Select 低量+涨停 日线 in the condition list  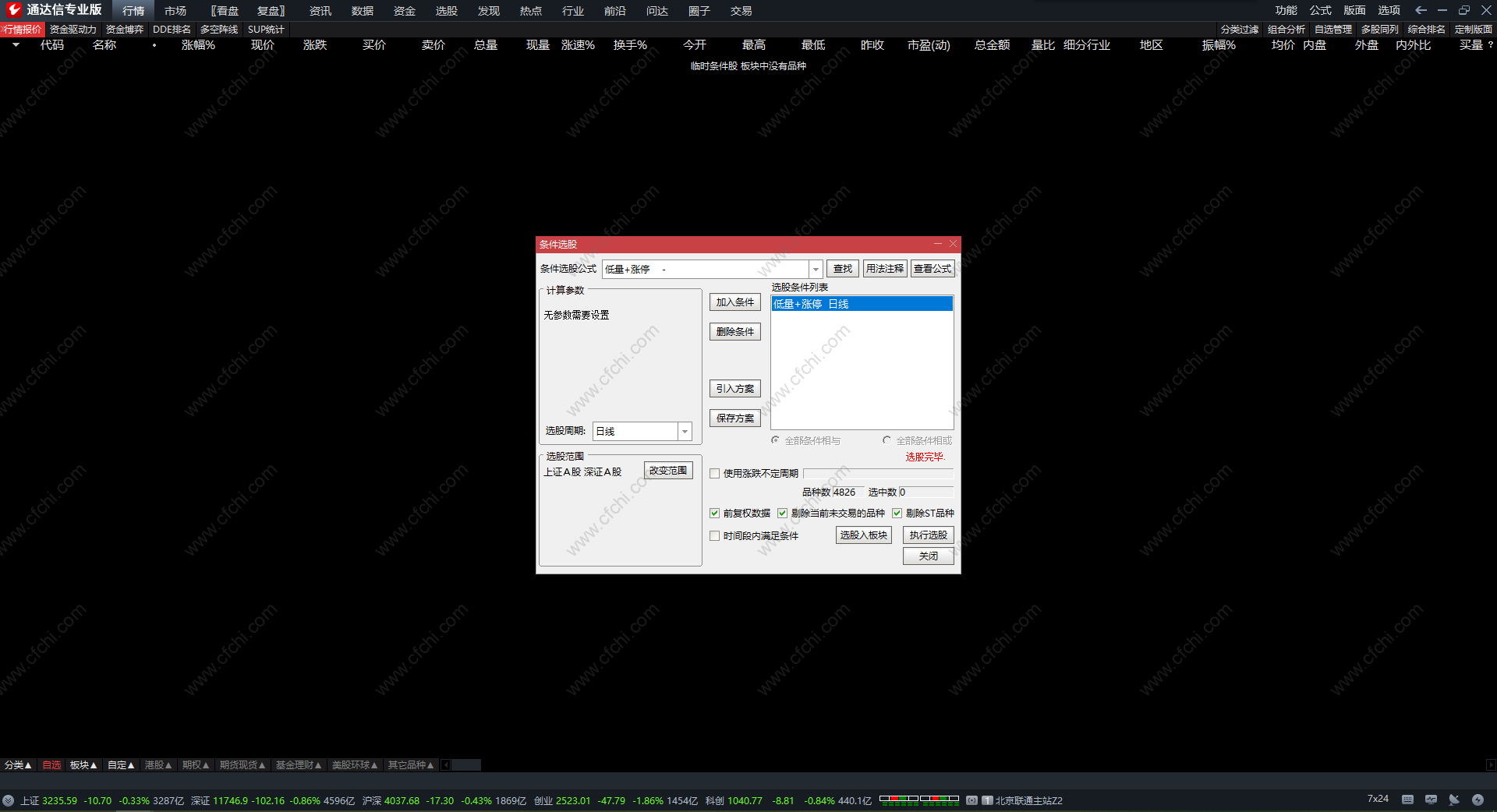point(862,304)
